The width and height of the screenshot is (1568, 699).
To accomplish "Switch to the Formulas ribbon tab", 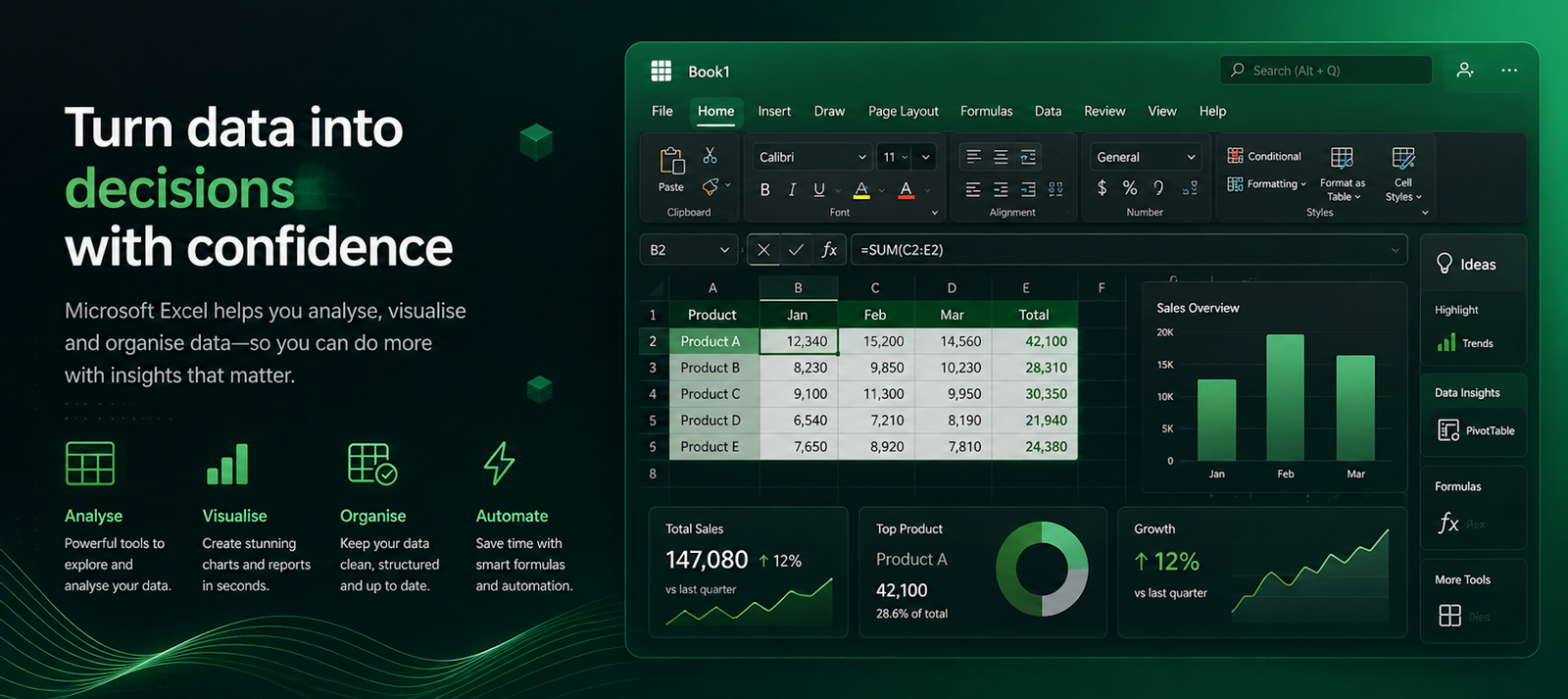I will 987,111.
